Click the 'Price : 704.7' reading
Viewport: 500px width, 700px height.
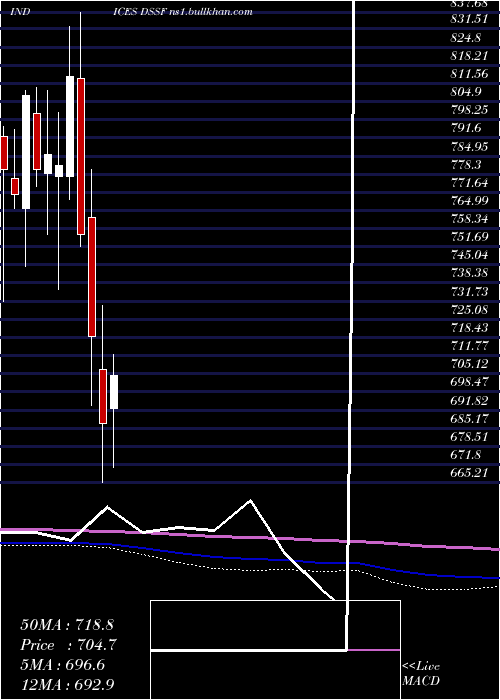[x=68, y=645]
